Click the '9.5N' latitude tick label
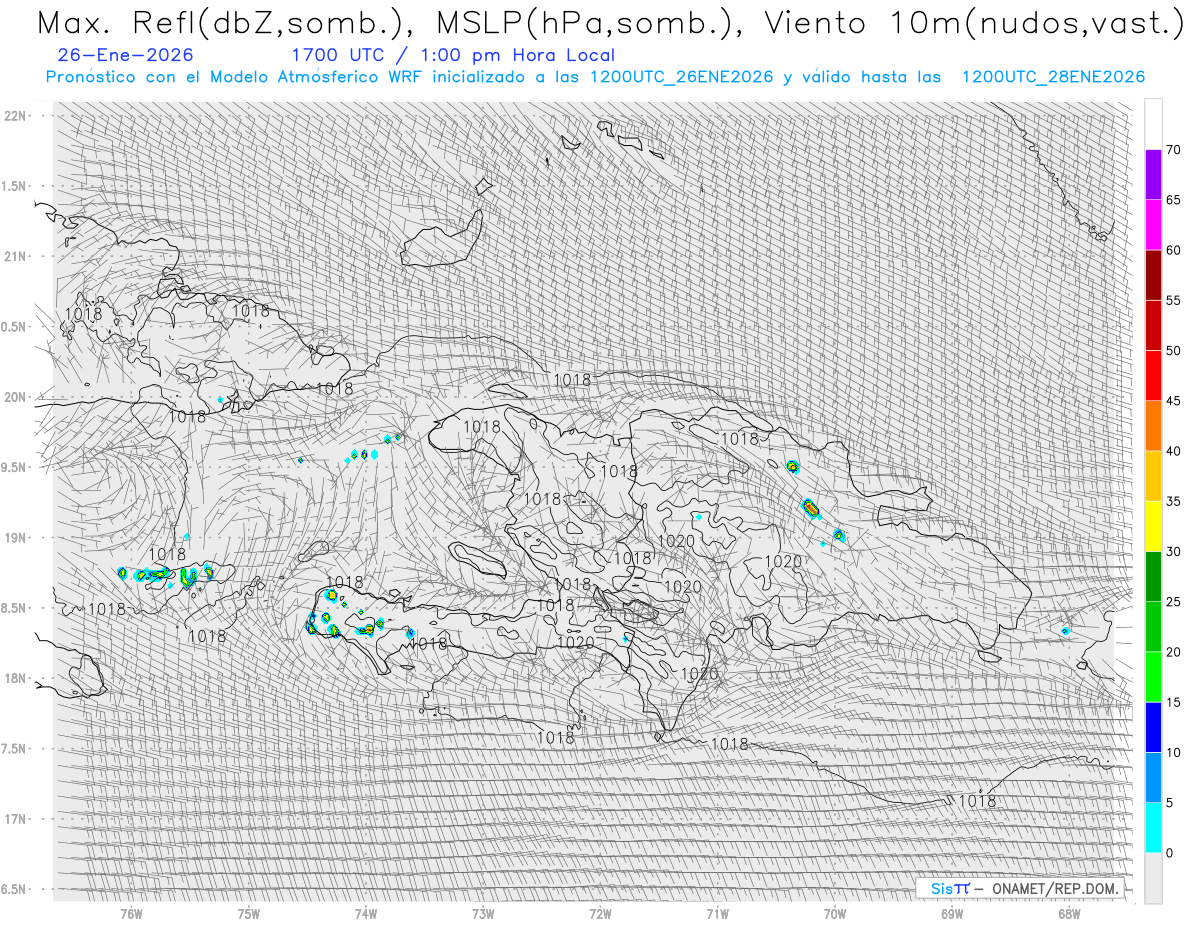 tap(14, 467)
